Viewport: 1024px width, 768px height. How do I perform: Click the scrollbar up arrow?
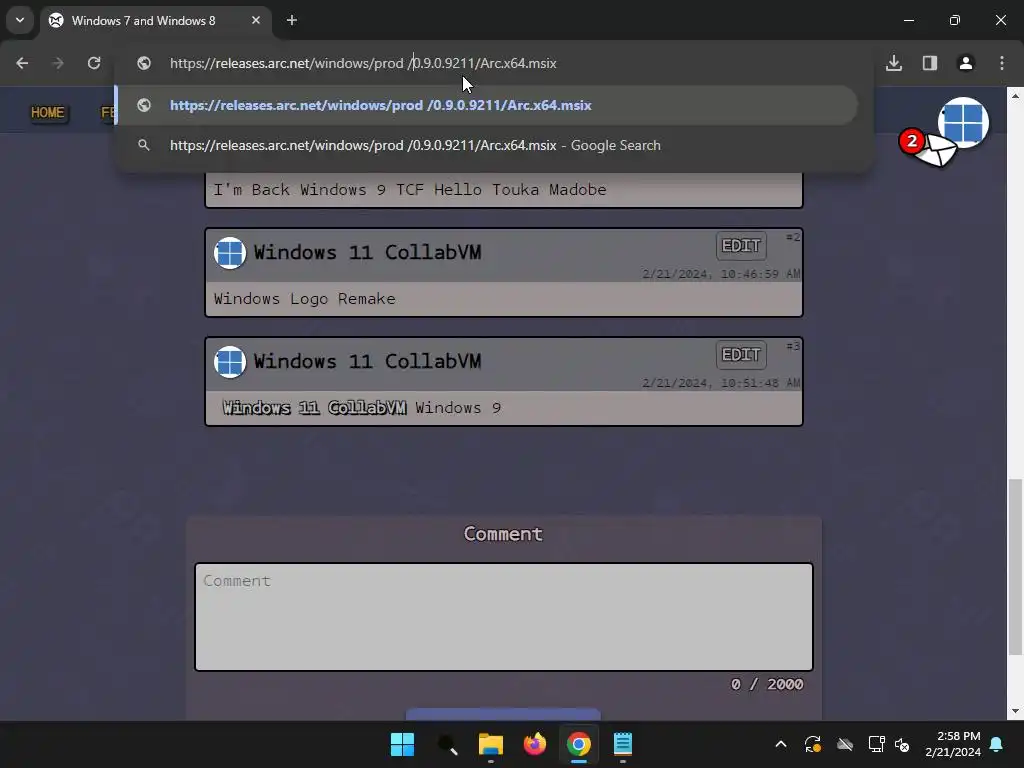tap(1015, 95)
